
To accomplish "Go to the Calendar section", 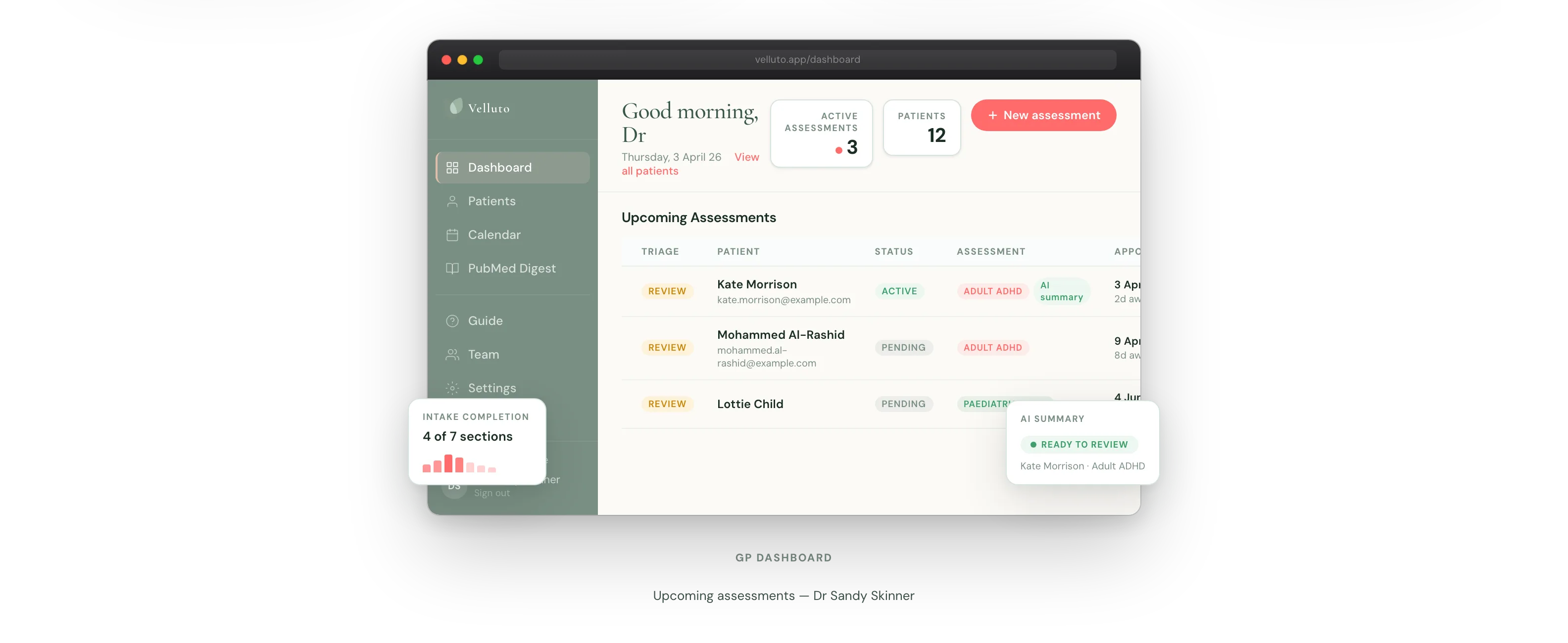I will (x=513, y=235).
